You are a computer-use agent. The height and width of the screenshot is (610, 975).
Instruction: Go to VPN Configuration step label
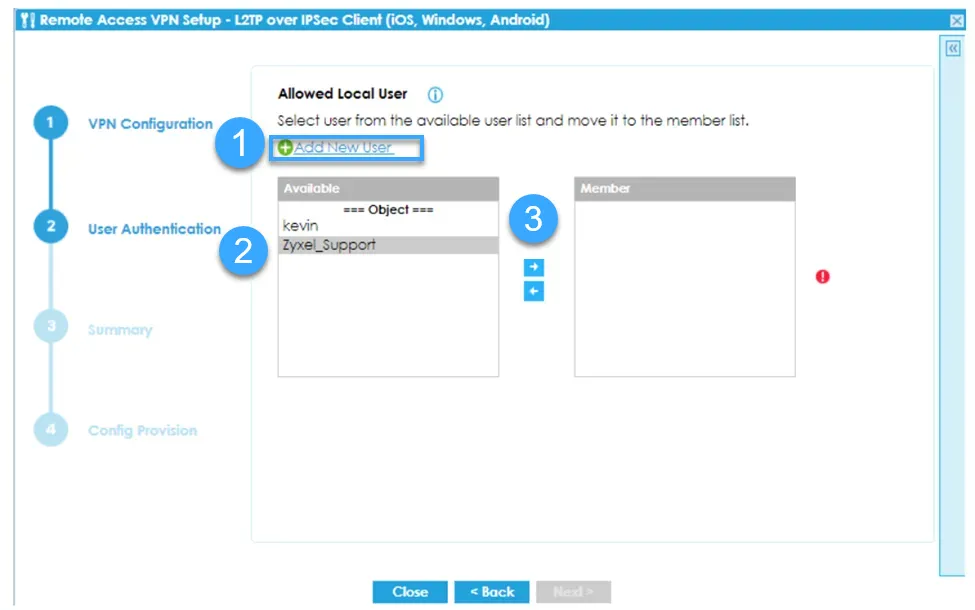pyautogui.click(x=150, y=124)
